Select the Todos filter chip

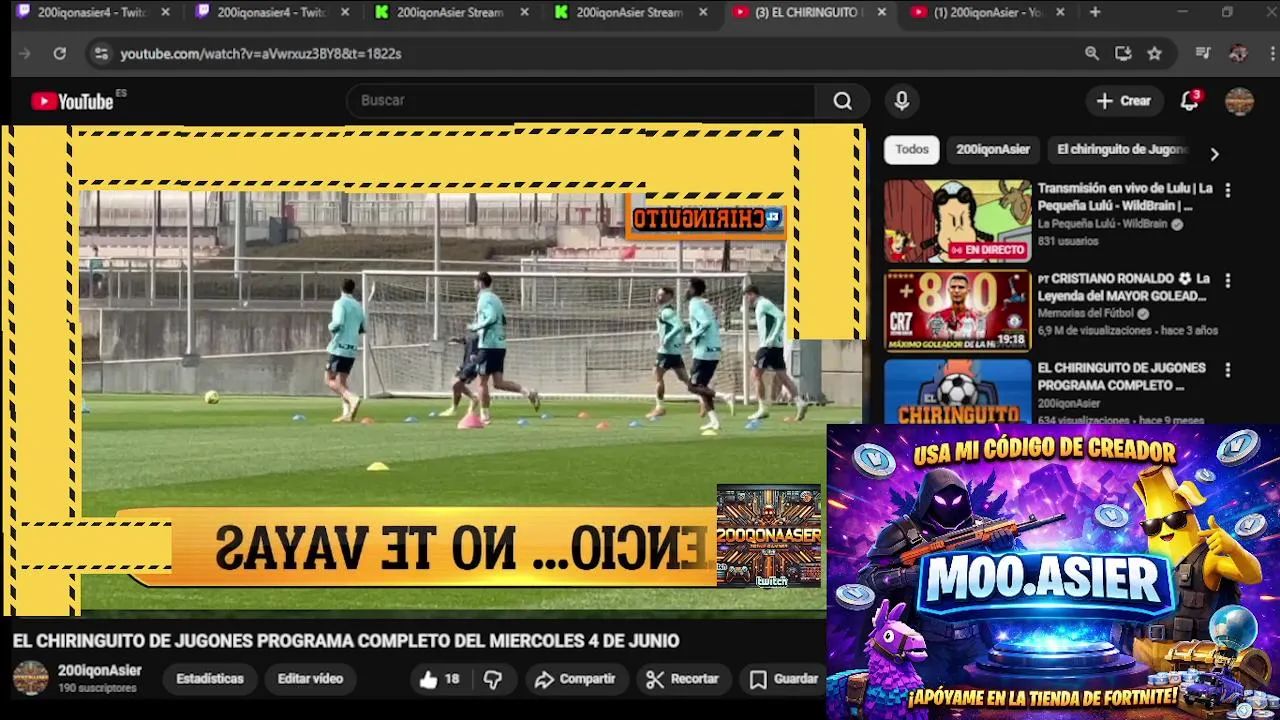pyautogui.click(x=912, y=150)
